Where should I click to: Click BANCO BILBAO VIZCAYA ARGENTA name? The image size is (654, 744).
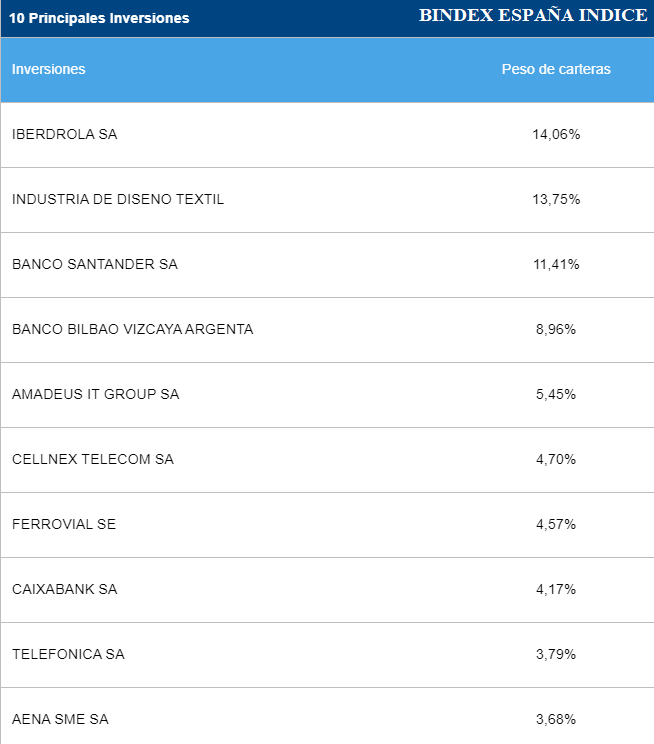coord(133,329)
